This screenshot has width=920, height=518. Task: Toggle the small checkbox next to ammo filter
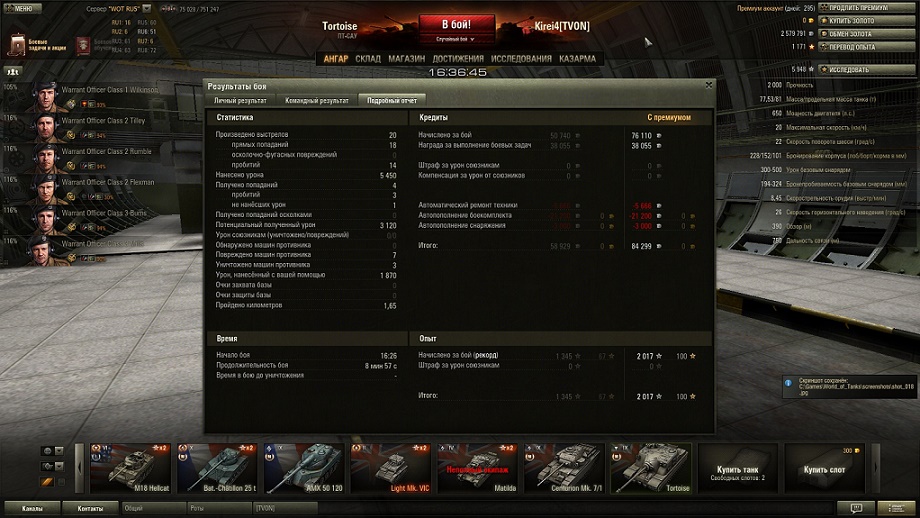(x=61, y=482)
